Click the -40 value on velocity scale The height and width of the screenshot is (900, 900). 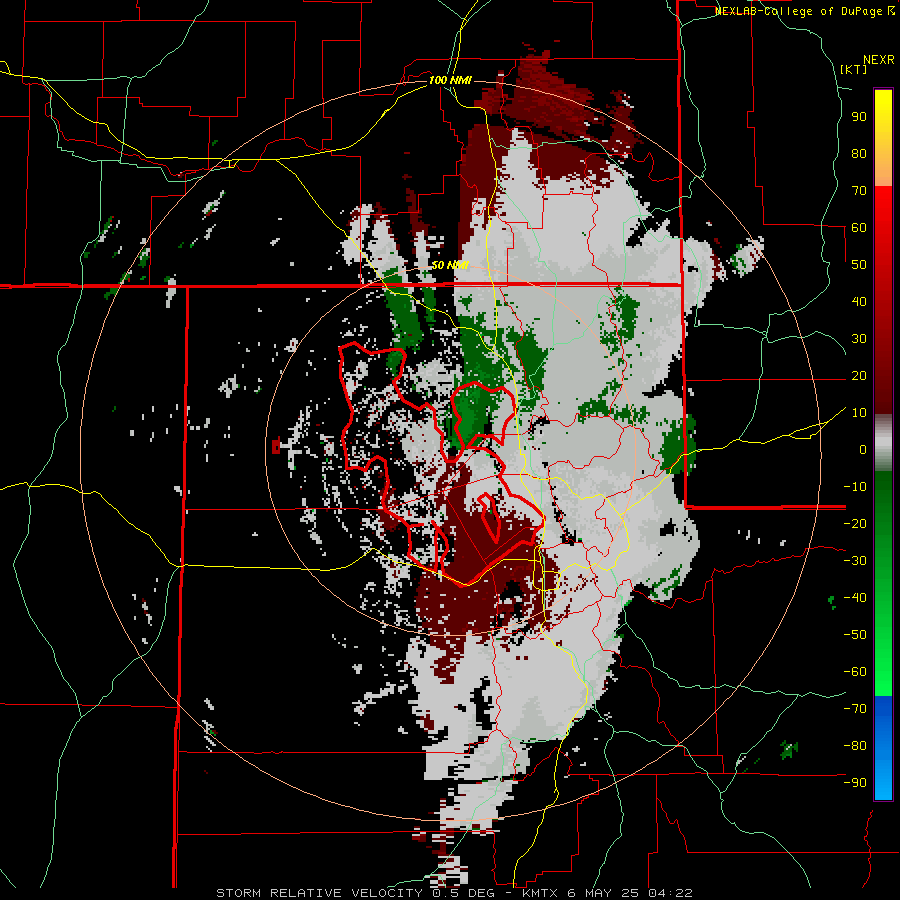click(x=855, y=598)
